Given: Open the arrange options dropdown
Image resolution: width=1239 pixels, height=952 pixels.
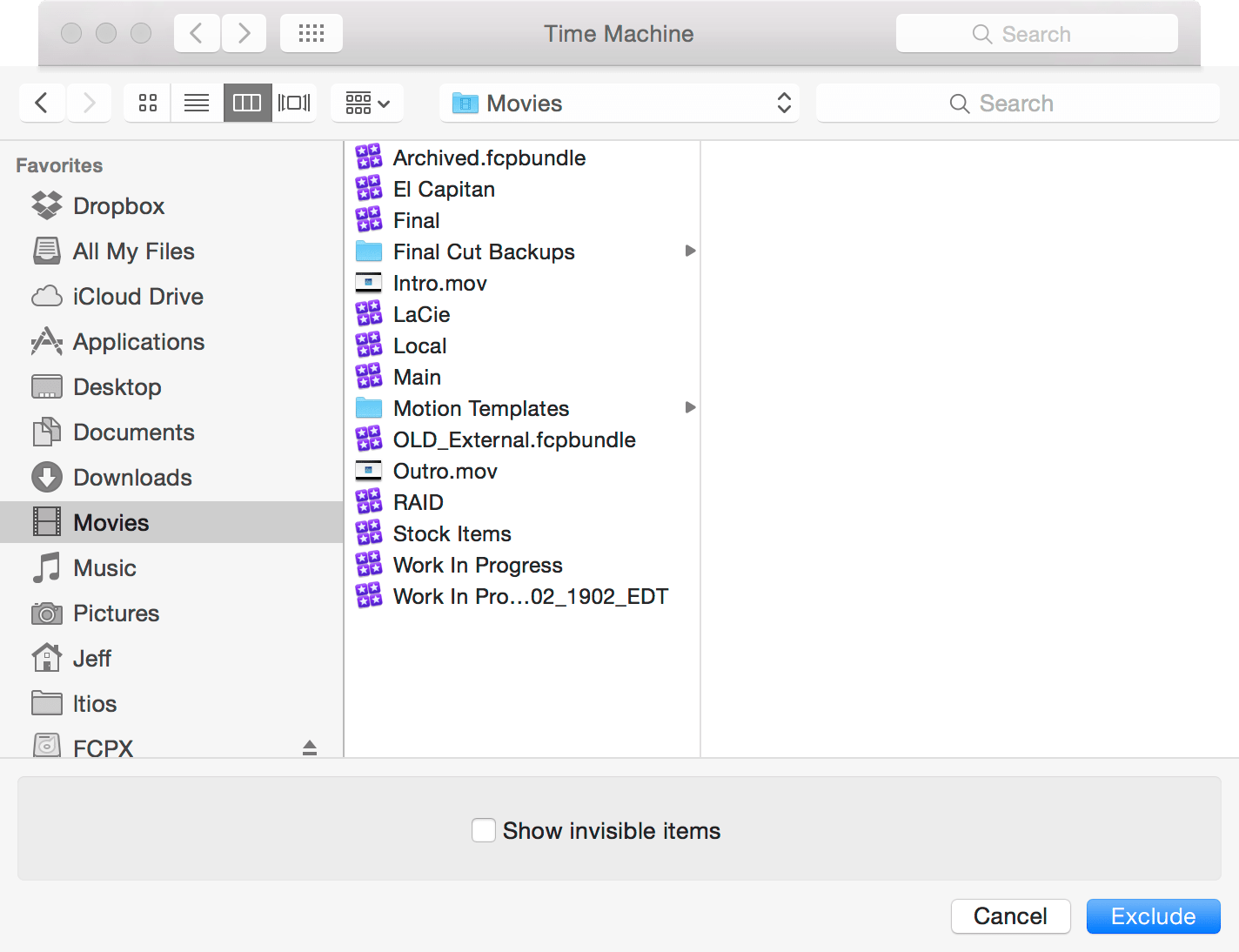Looking at the screenshot, I should (366, 102).
